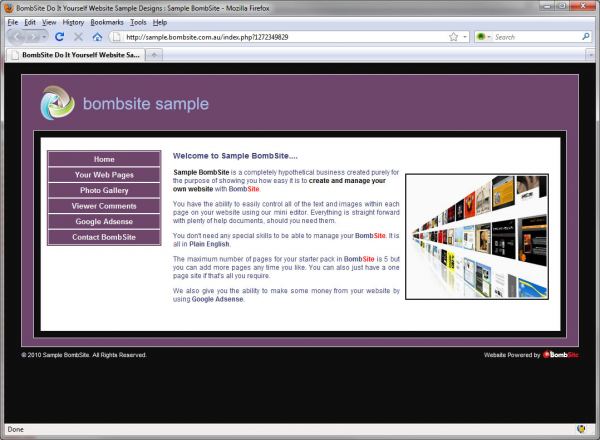600x440 pixels.
Task: Click the back navigation arrow
Action: 18,37
